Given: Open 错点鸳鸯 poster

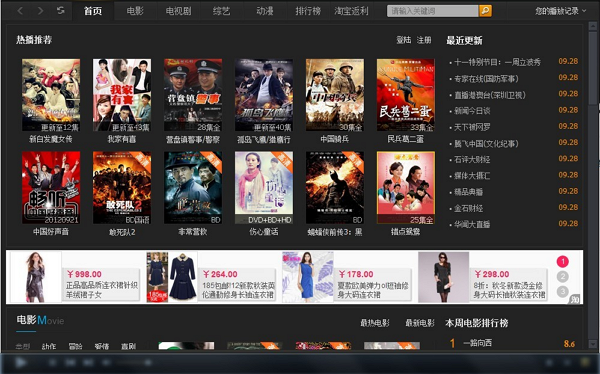Looking at the screenshot, I should [406, 188].
